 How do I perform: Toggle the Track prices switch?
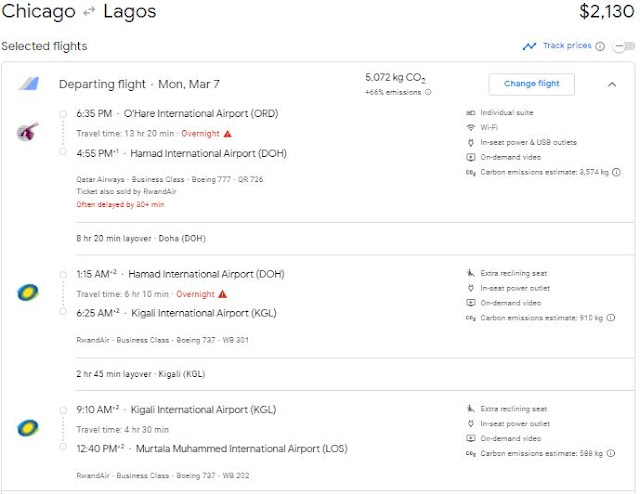[623, 46]
